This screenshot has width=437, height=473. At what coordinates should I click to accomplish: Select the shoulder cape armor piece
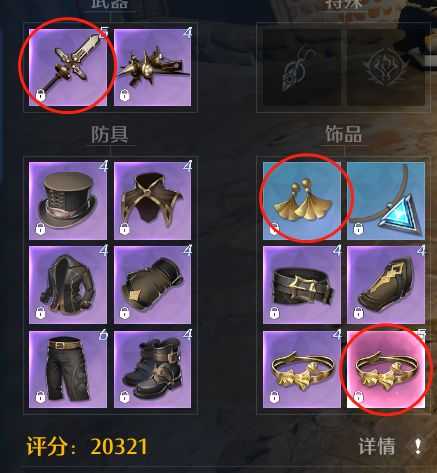(x=153, y=201)
